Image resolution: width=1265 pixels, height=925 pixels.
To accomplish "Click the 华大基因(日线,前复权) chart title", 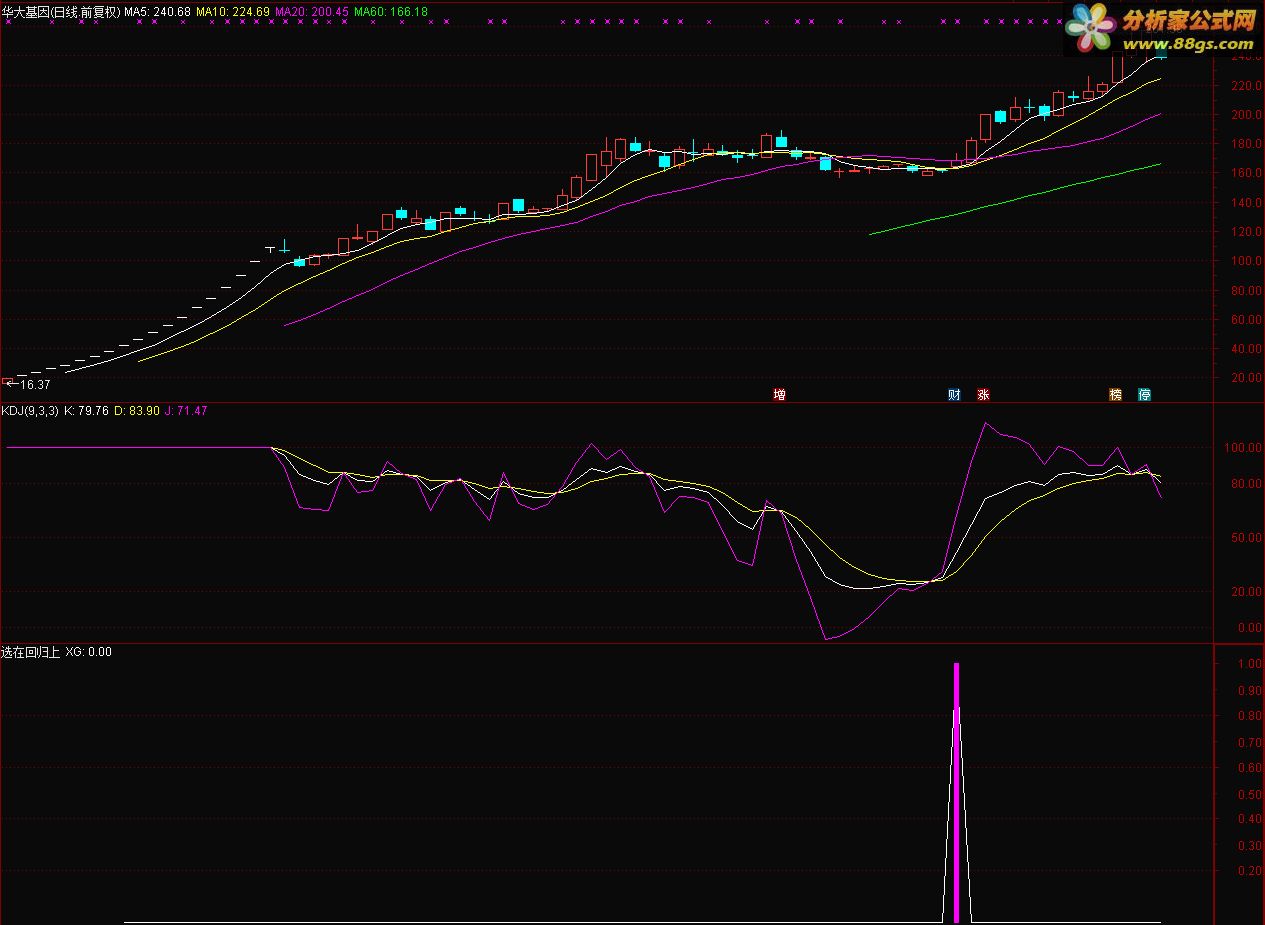I will click(x=61, y=12).
